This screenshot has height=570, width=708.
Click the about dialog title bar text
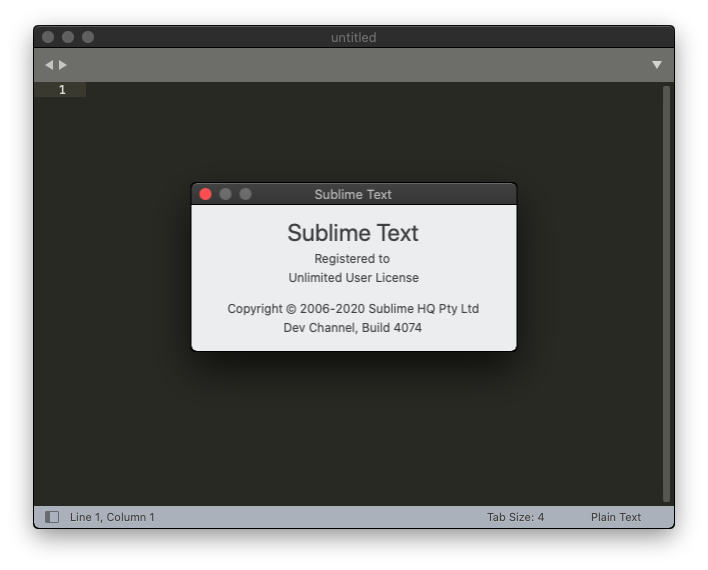(353, 194)
